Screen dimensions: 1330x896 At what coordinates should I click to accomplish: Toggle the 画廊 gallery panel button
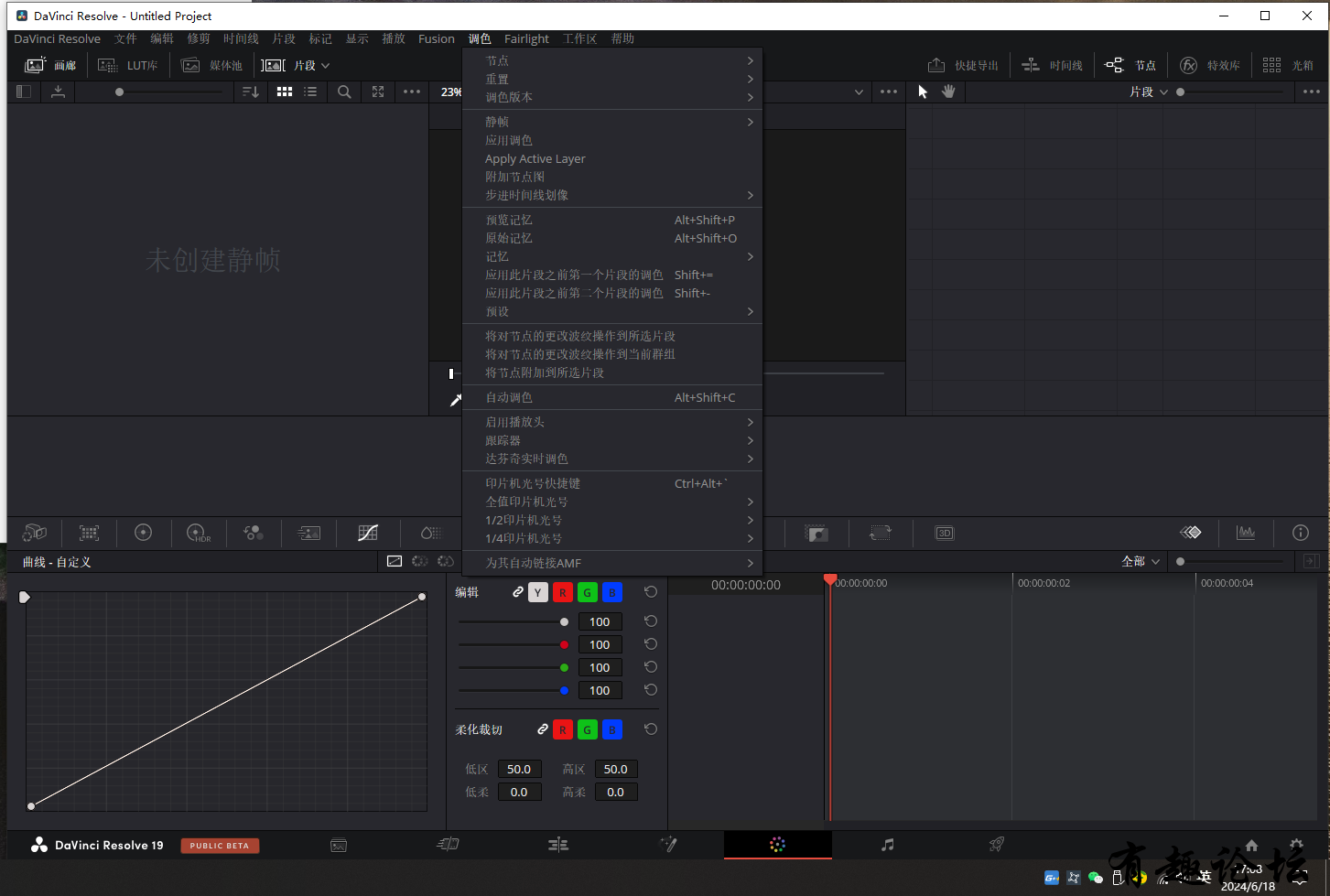pyautogui.click(x=50, y=65)
